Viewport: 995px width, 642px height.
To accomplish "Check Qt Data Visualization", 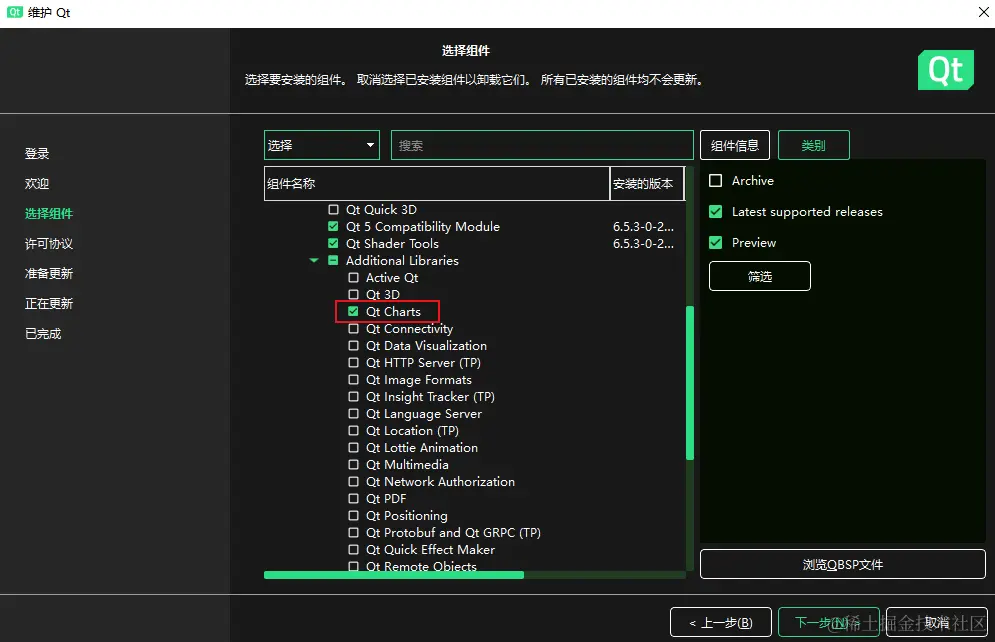I will coord(353,346).
